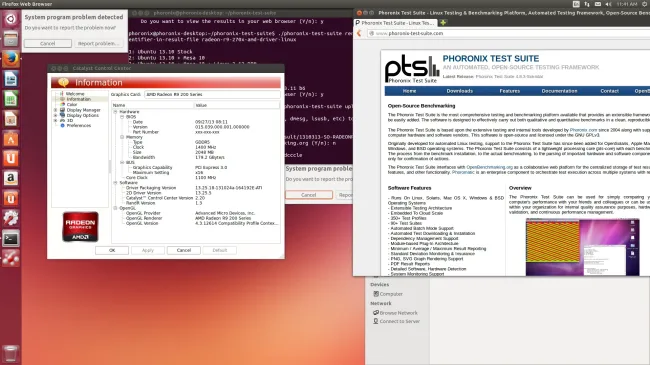This screenshot has width=650, height=365.
Task: Open the Amazon launcher icon
Action: point(11,178)
